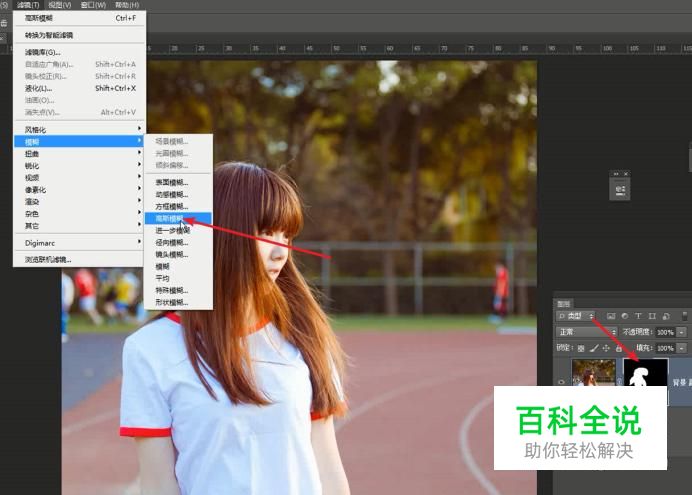Image resolution: width=692 pixels, height=495 pixels.
Task: Choose 方框模糊... in blur submenu
Action: click(178, 206)
